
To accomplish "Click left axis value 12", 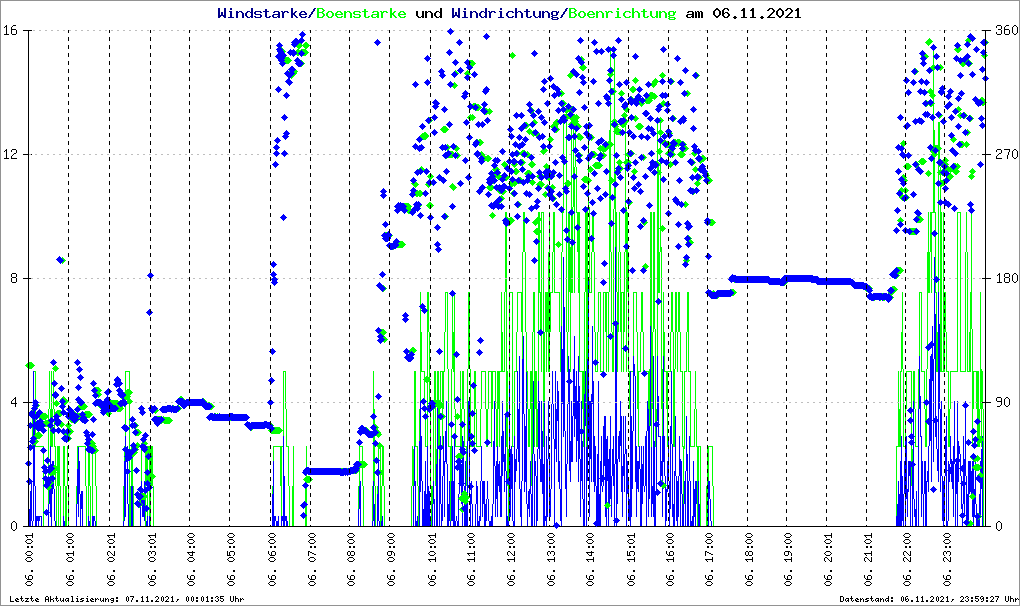I will coord(9,154).
